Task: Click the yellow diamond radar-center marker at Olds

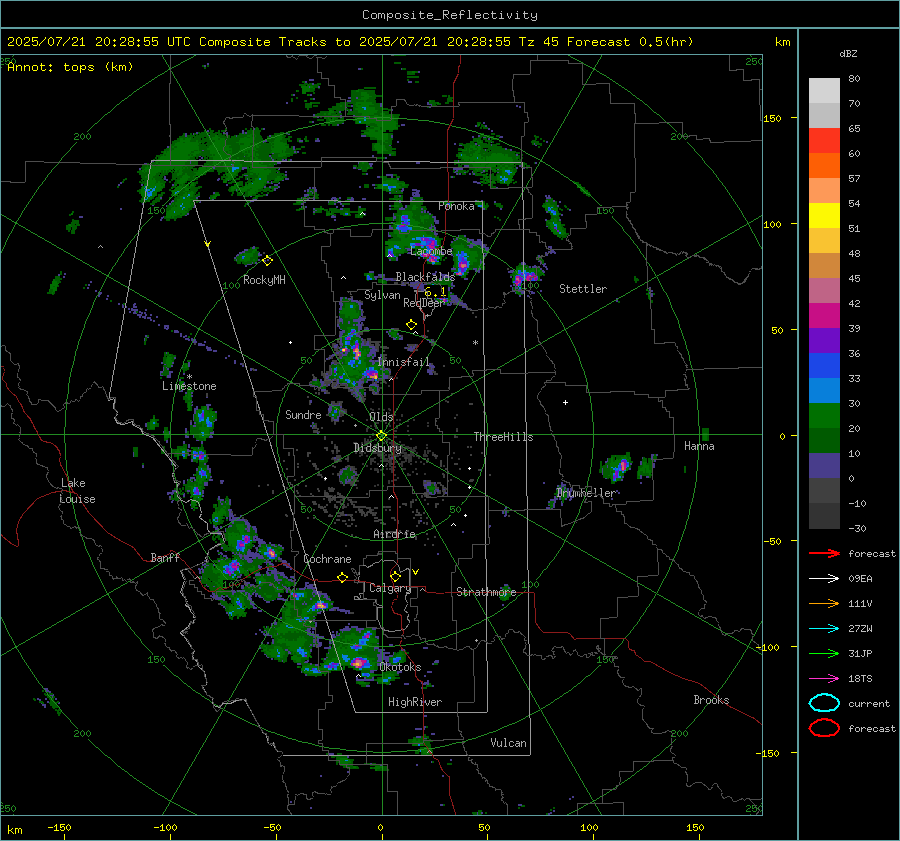Action: click(381, 436)
